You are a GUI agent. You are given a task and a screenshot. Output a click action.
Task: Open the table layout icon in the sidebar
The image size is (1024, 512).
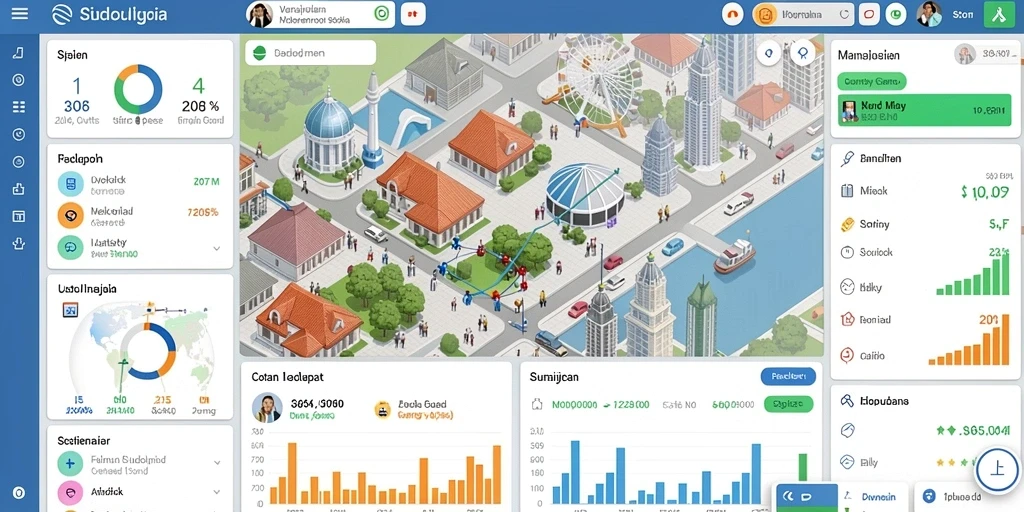pos(18,216)
